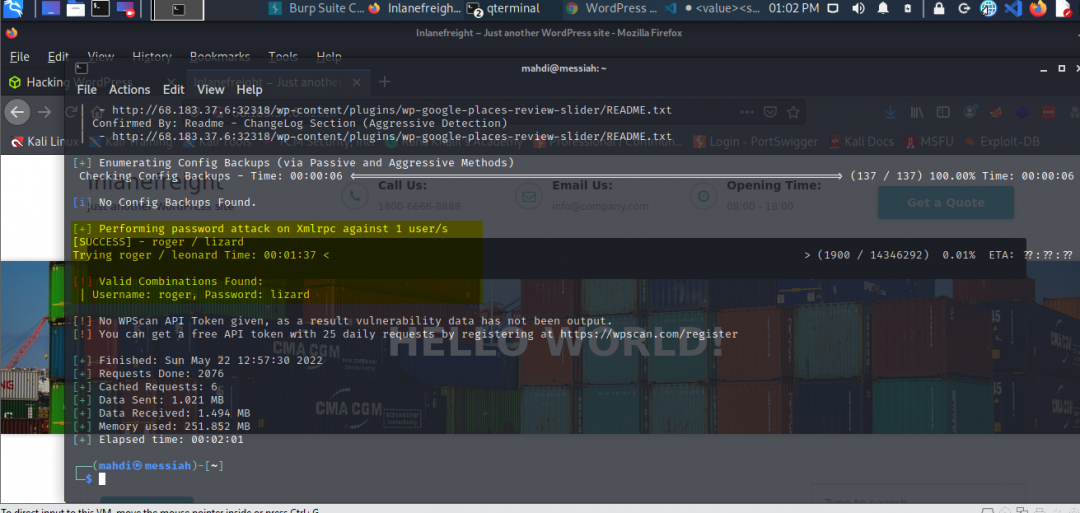This screenshot has width=1080, height=513.
Task: Click the Firefox logo in window title bar
Action: (x=10, y=32)
